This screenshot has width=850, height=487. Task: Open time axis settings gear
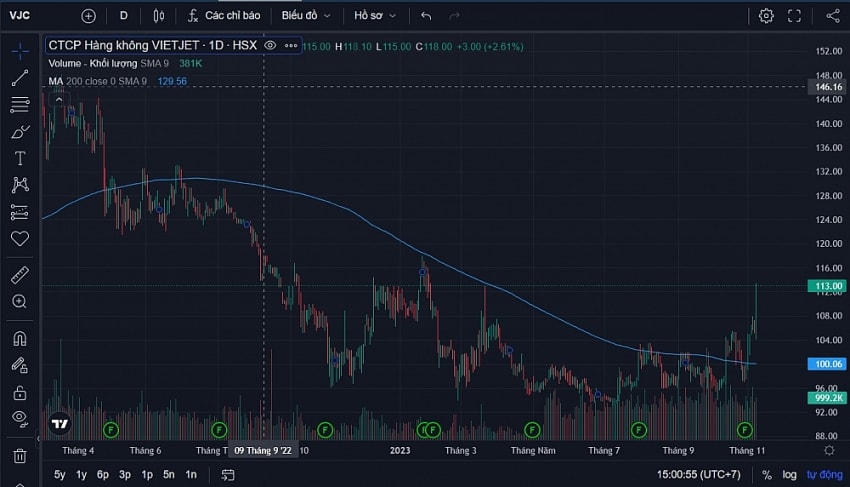(829, 450)
